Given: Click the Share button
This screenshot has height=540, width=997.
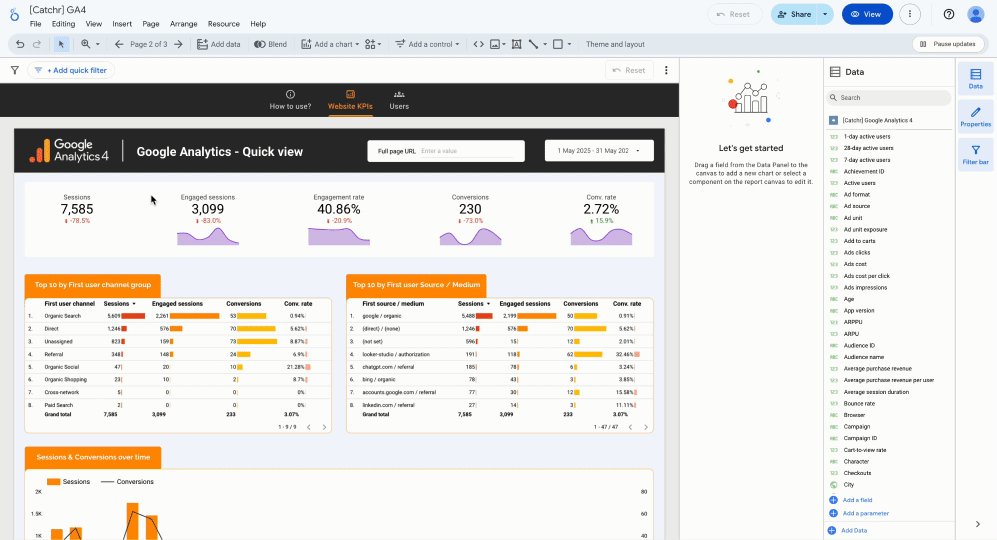Looking at the screenshot, I should tap(794, 14).
